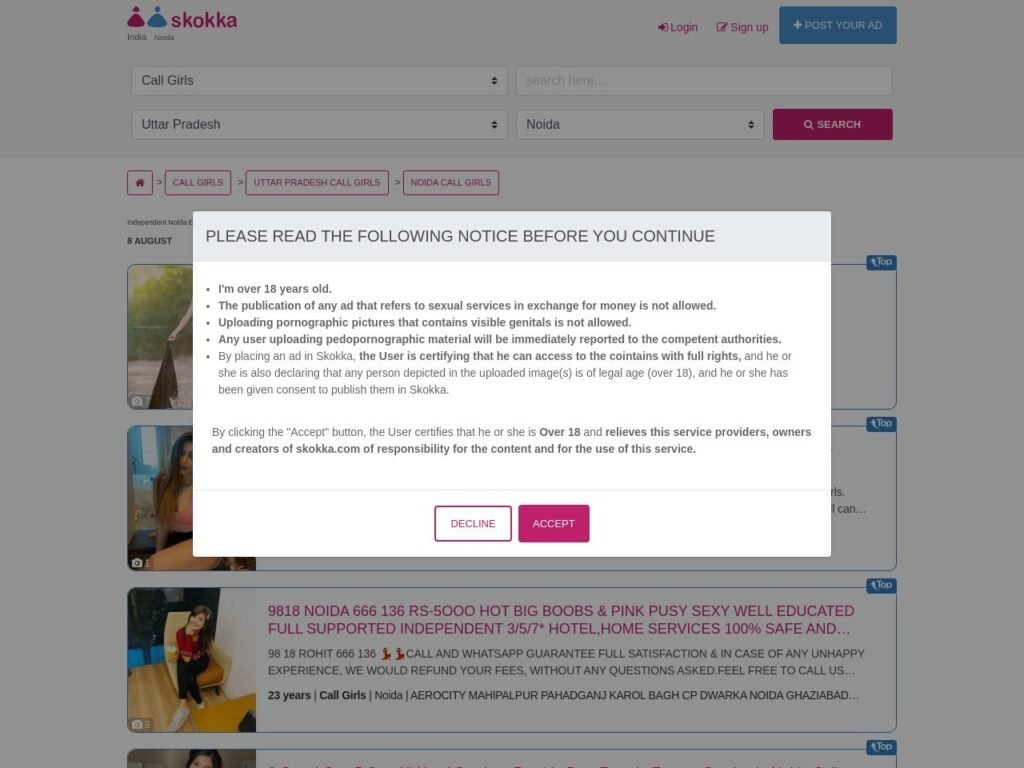Click the Top badge on first listing
1024x768 pixels.
(881, 263)
